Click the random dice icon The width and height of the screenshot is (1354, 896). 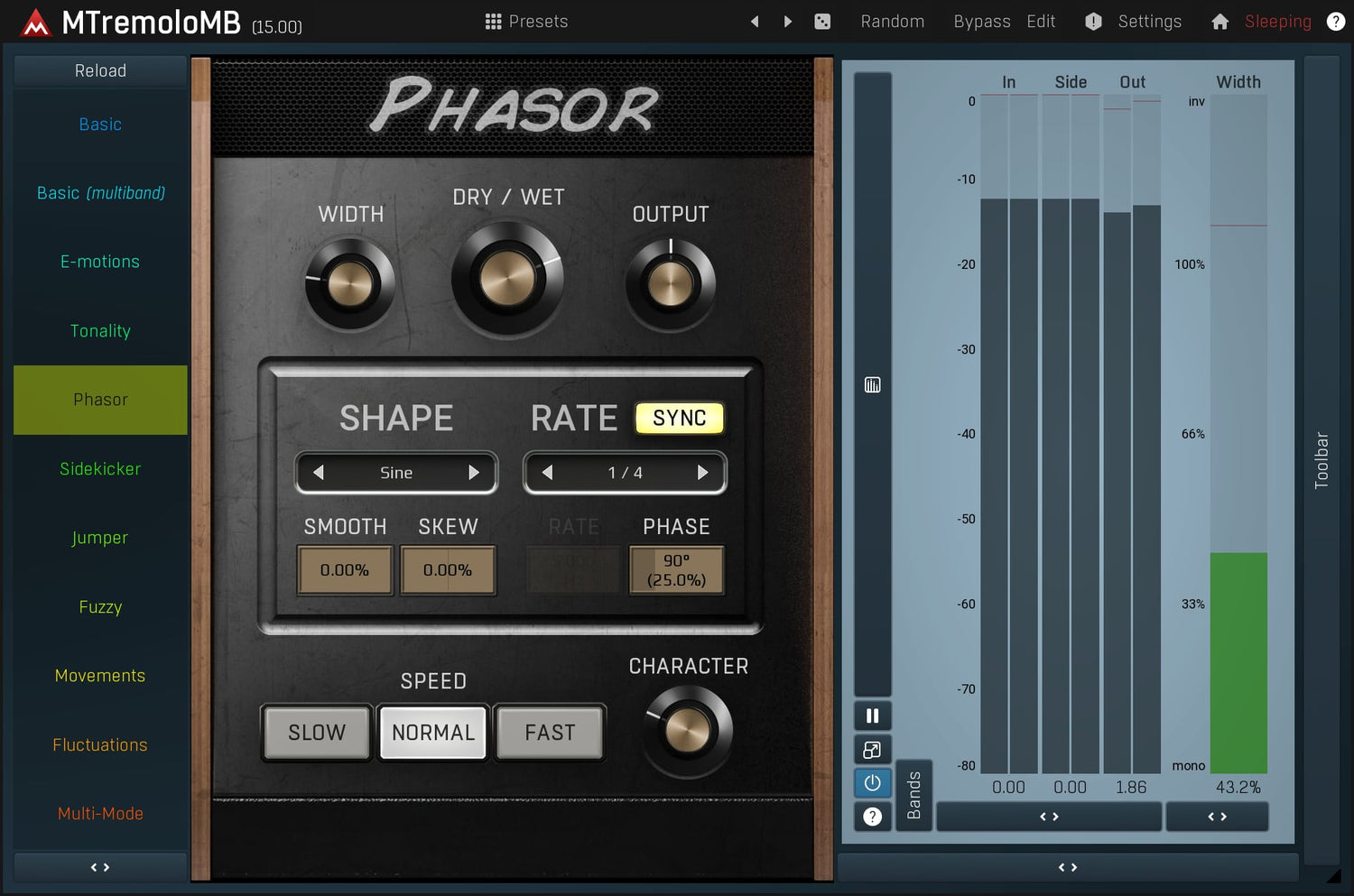[x=822, y=22]
